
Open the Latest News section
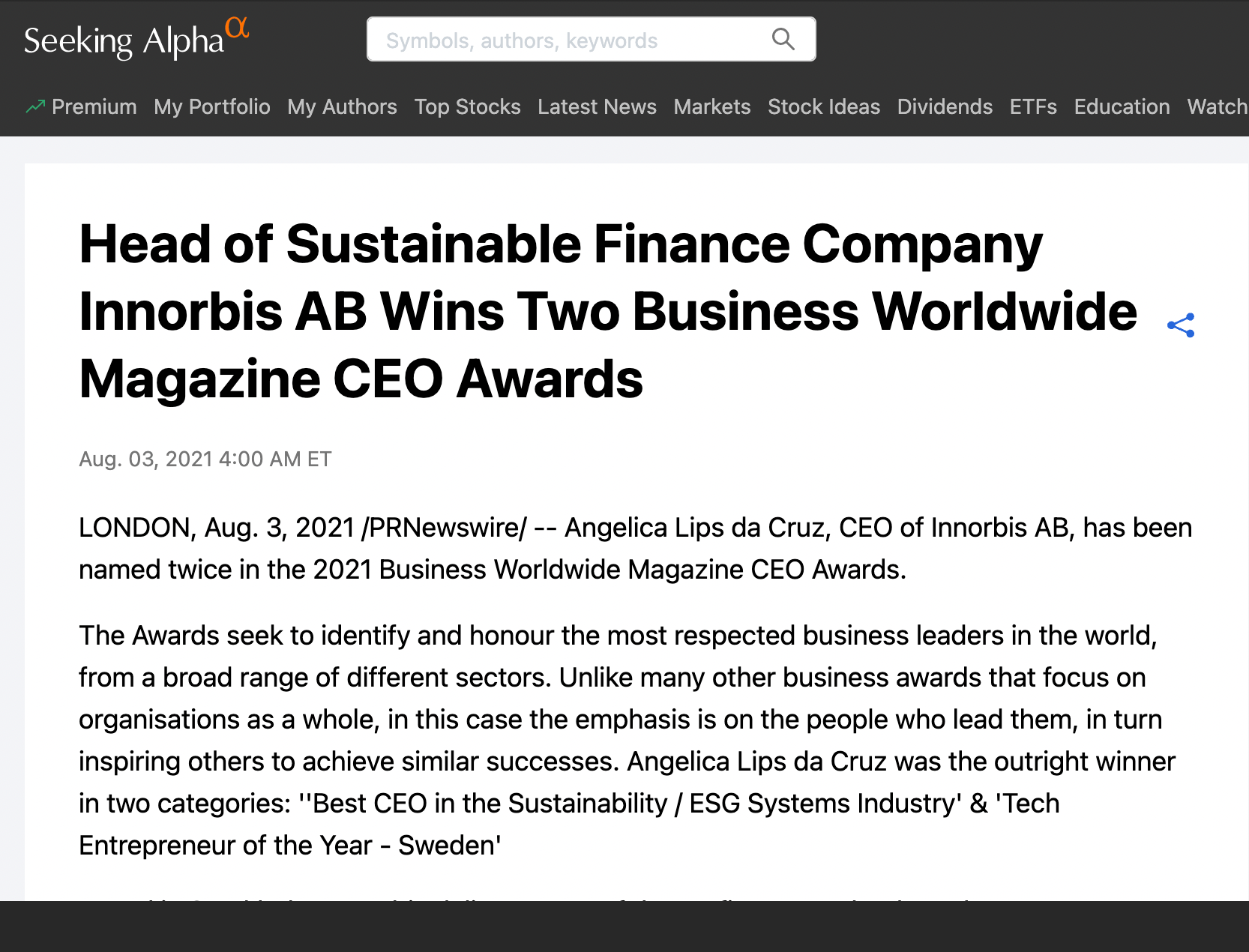(597, 106)
